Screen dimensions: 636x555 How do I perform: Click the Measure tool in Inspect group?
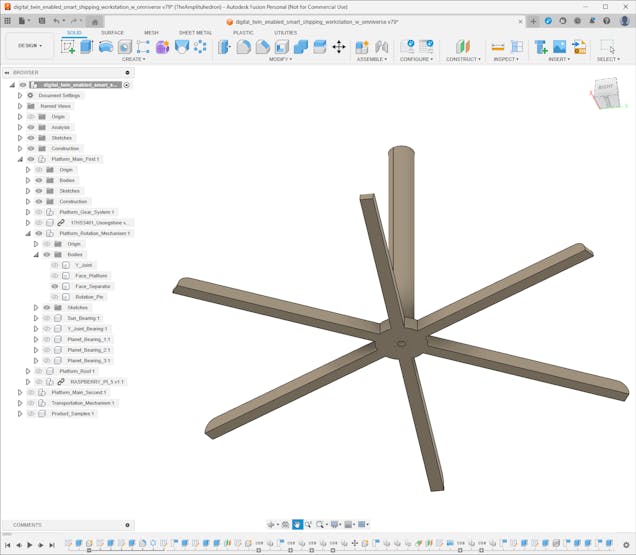[497, 47]
